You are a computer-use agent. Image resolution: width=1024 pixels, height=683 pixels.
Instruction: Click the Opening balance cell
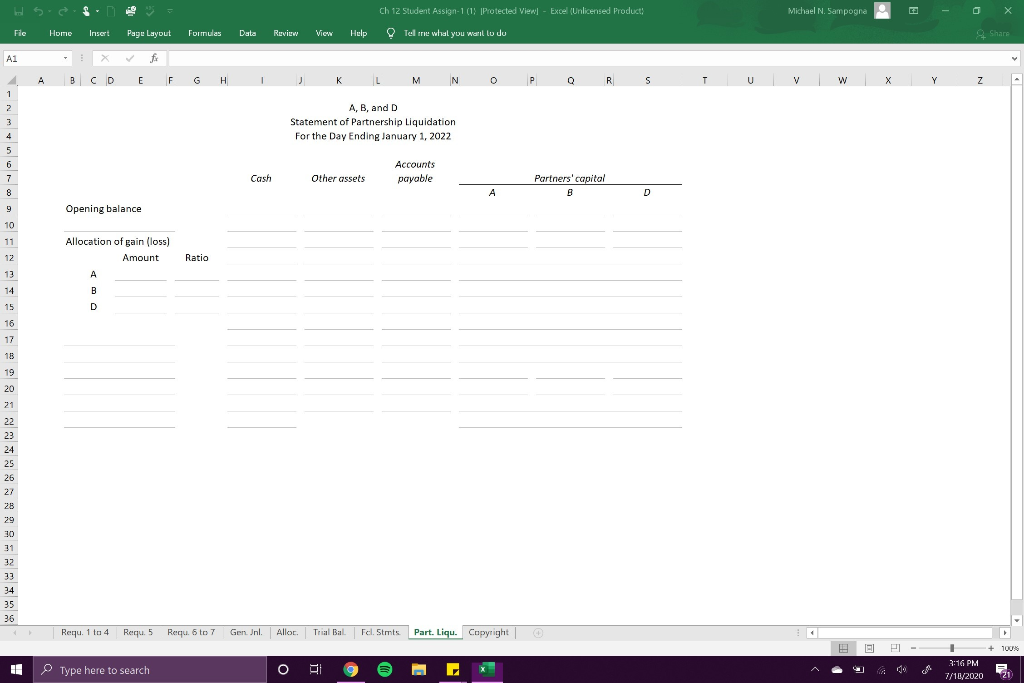click(103, 209)
